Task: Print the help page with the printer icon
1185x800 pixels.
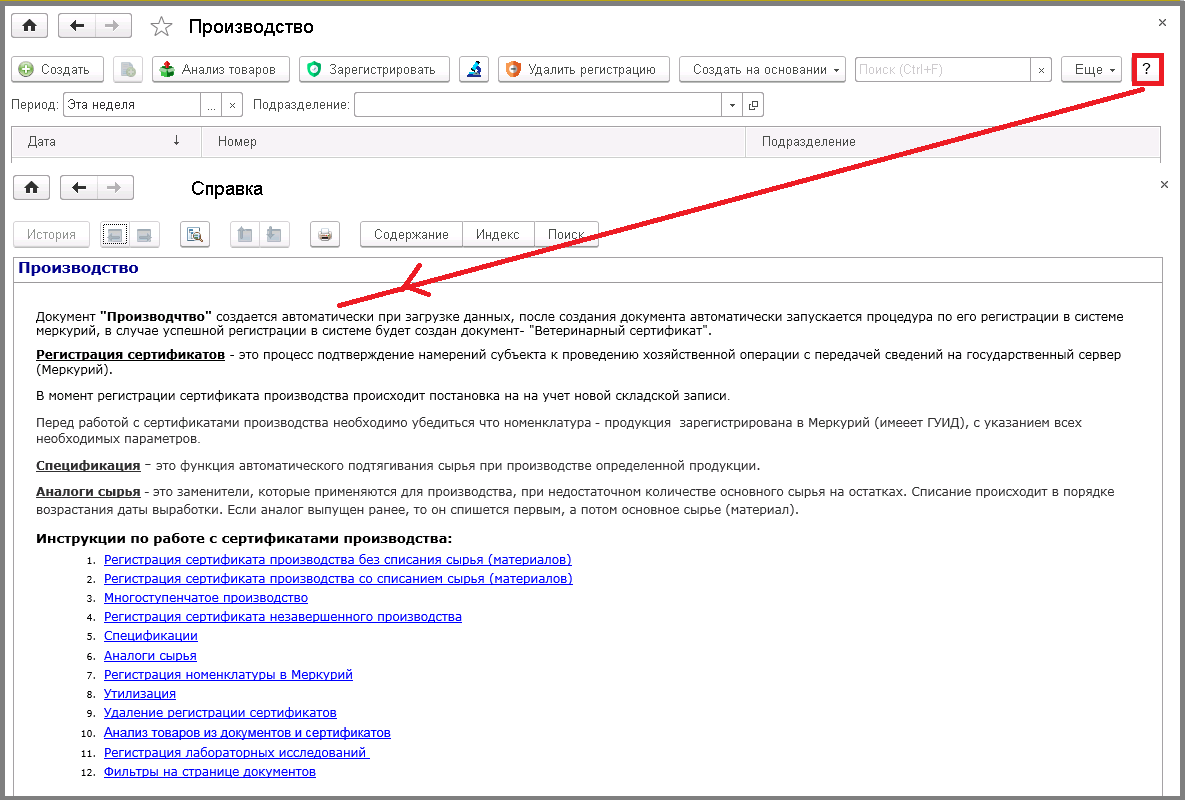Action: [x=325, y=235]
